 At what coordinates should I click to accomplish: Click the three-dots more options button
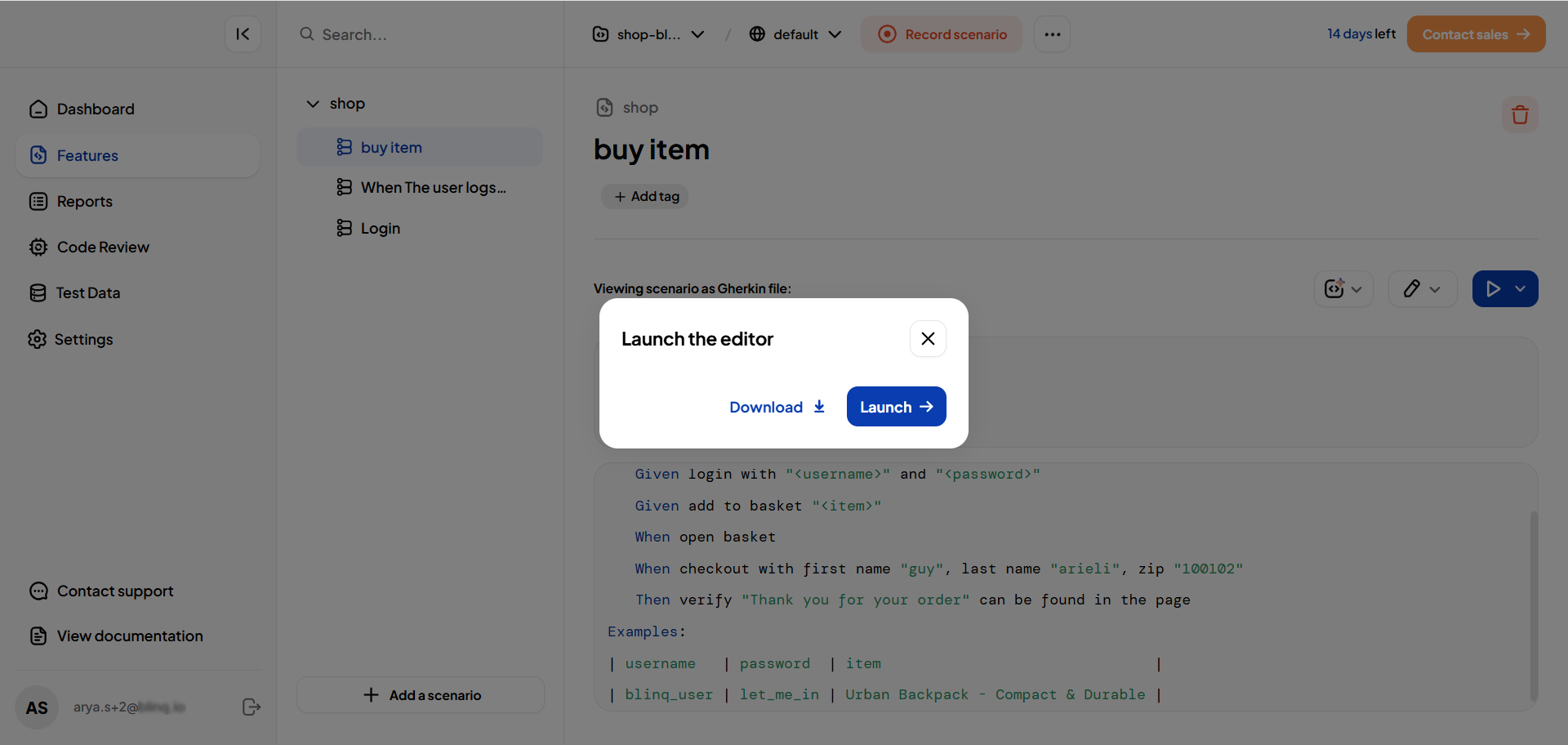(x=1052, y=34)
